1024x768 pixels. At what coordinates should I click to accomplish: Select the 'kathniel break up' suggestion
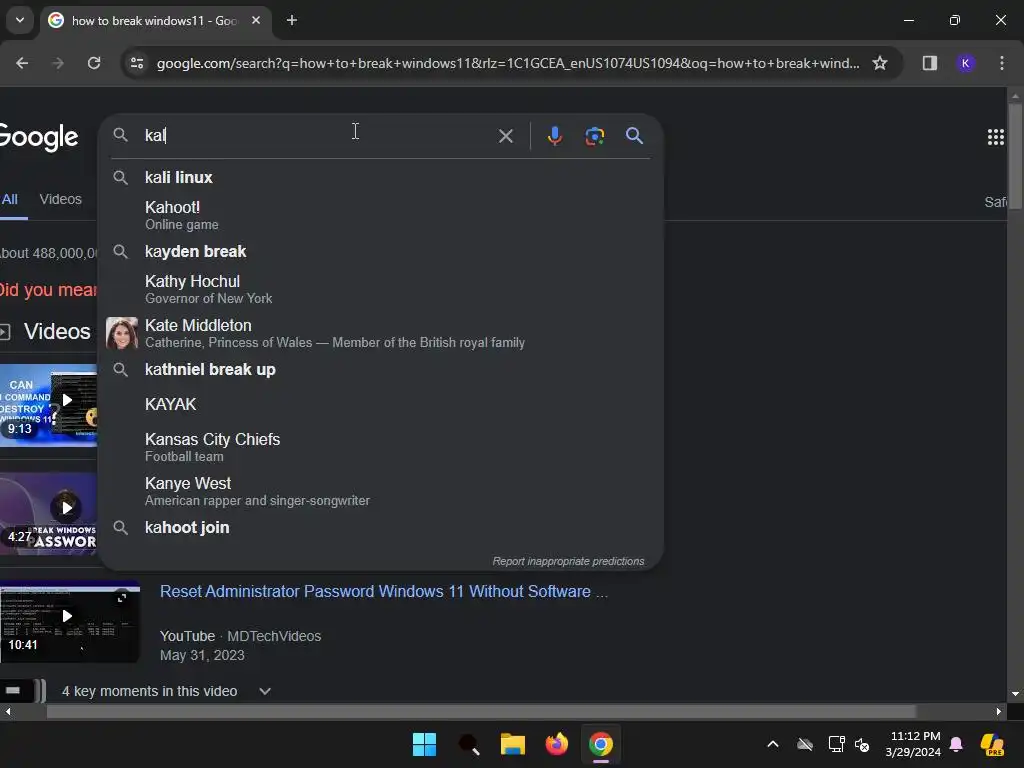point(381,370)
